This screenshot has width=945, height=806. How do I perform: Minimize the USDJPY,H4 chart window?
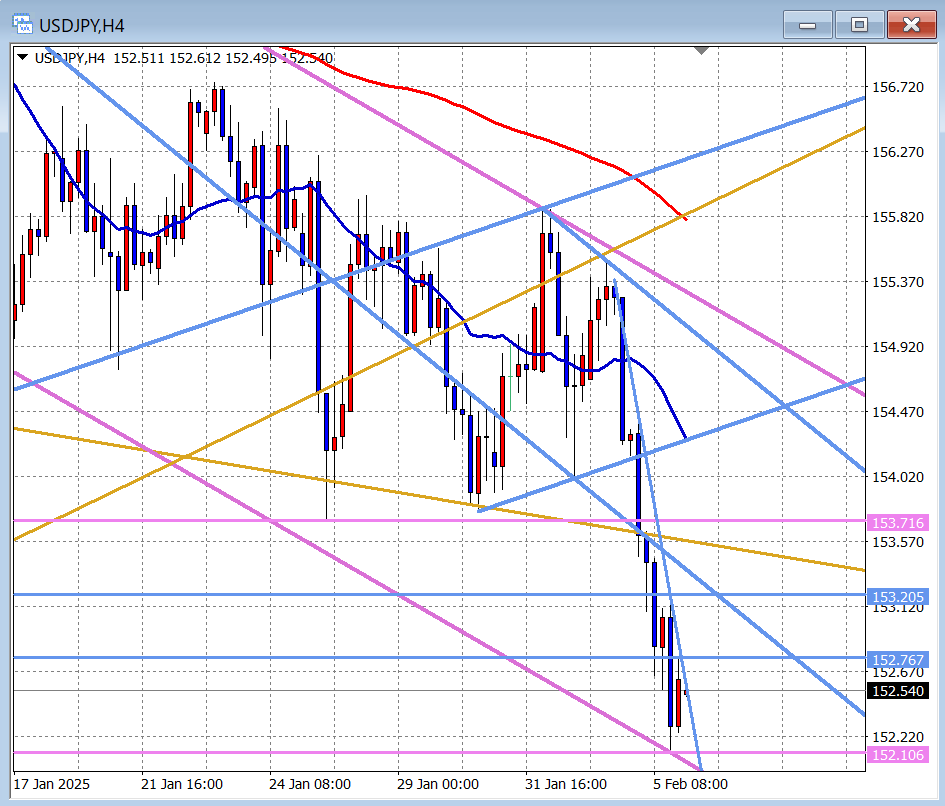[807, 25]
